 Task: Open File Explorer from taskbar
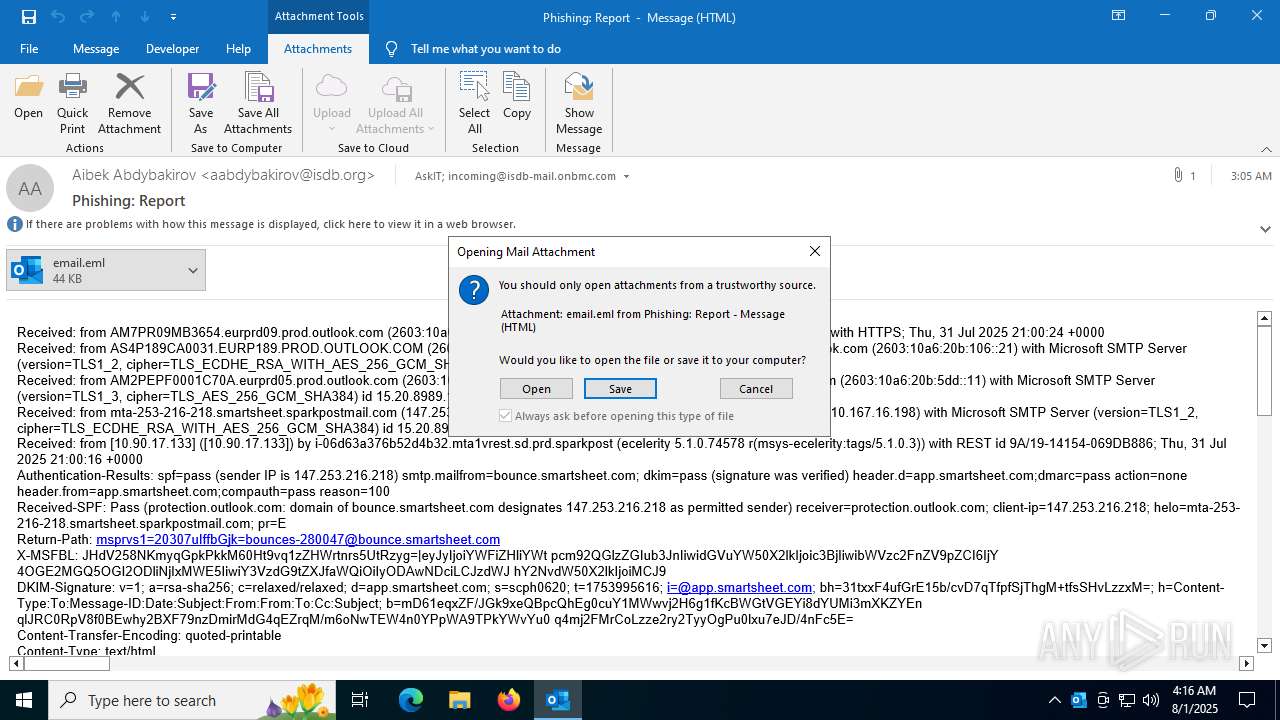point(459,700)
